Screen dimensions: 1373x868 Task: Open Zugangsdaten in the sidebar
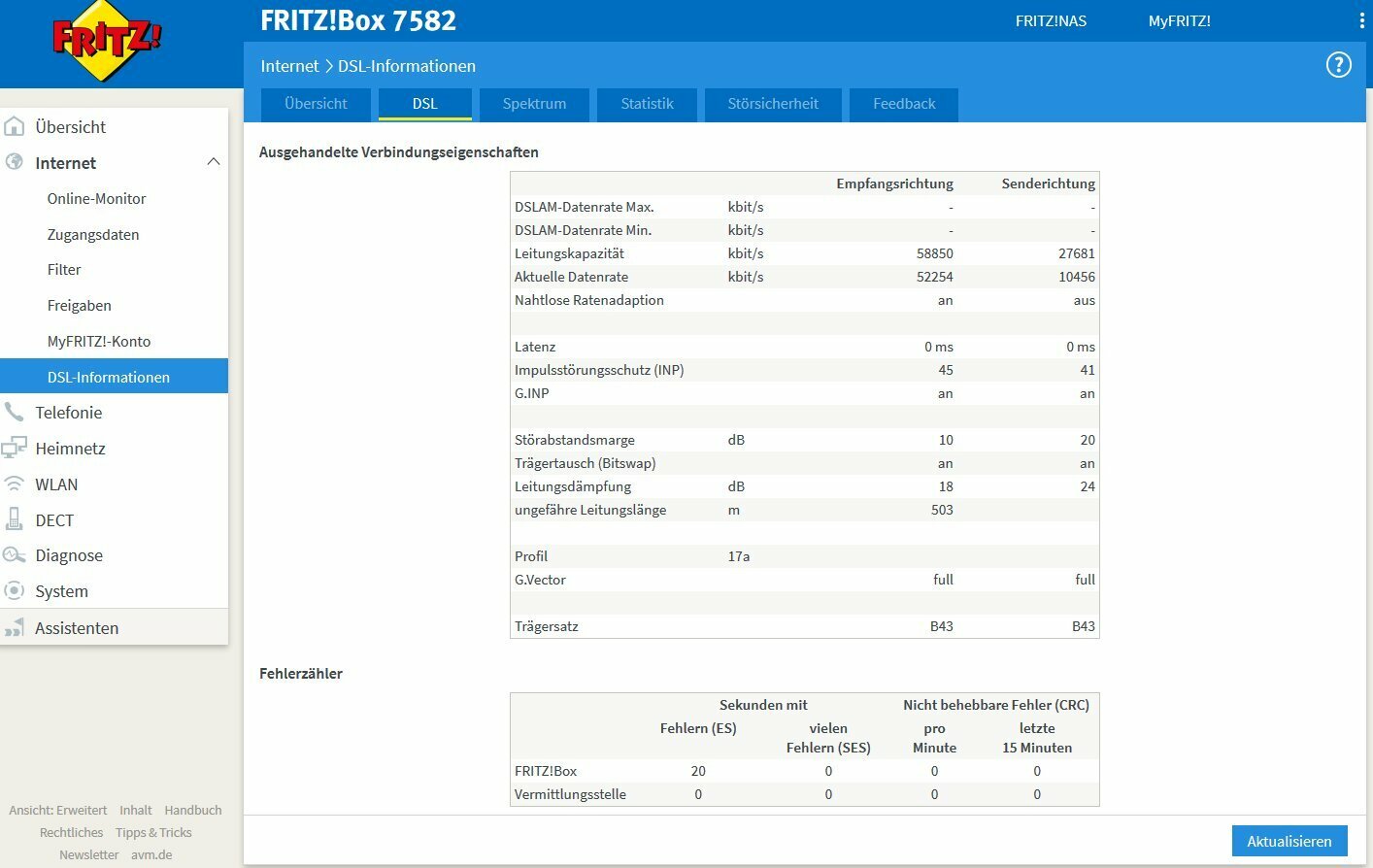tap(93, 234)
